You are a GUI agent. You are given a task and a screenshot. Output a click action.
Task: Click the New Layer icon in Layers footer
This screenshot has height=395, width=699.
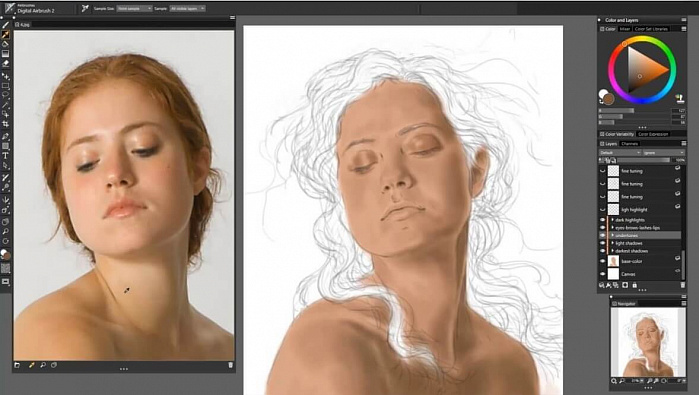pos(615,285)
